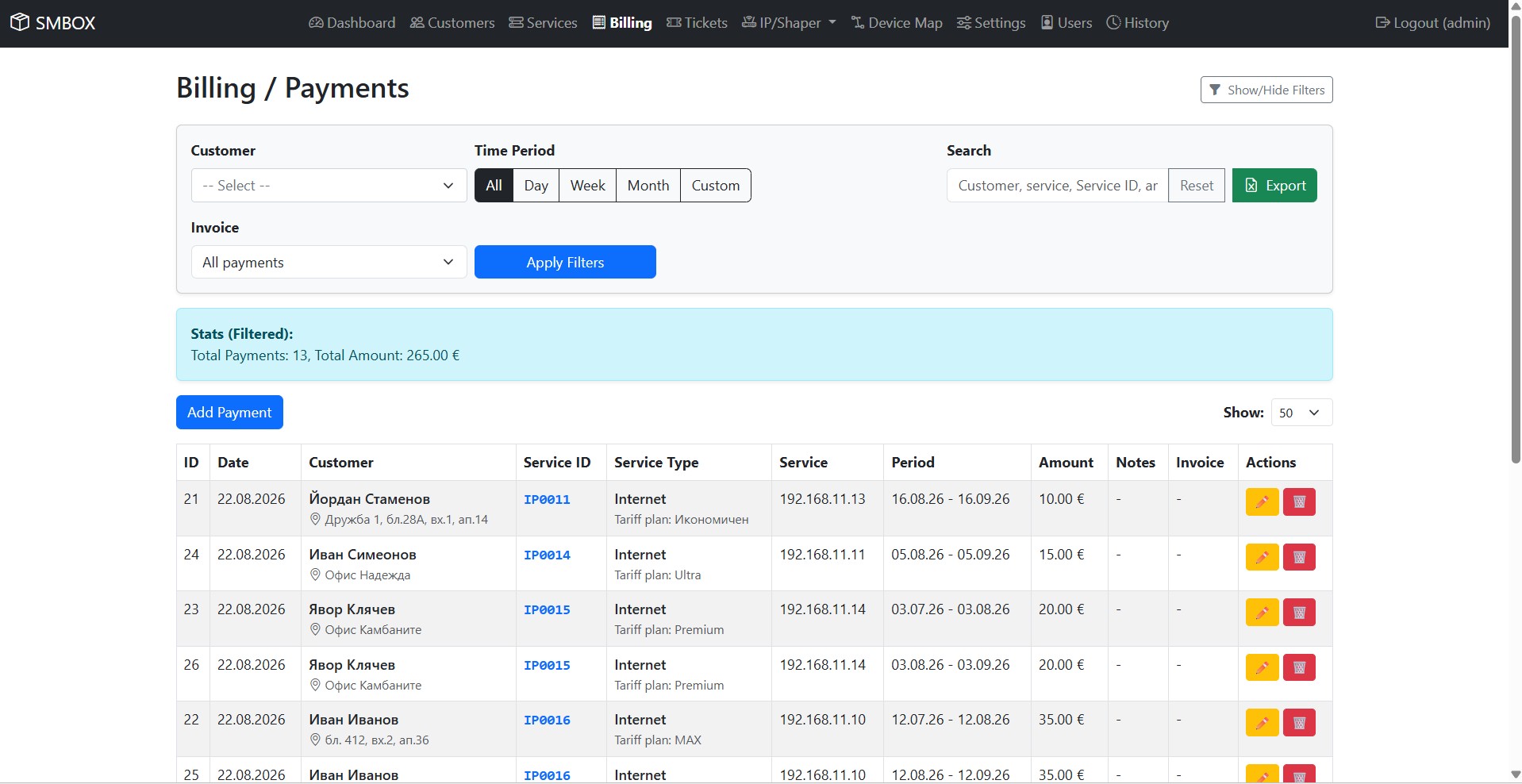Click location pin beside Офис Надежда

pyautogui.click(x=315, y=575)
